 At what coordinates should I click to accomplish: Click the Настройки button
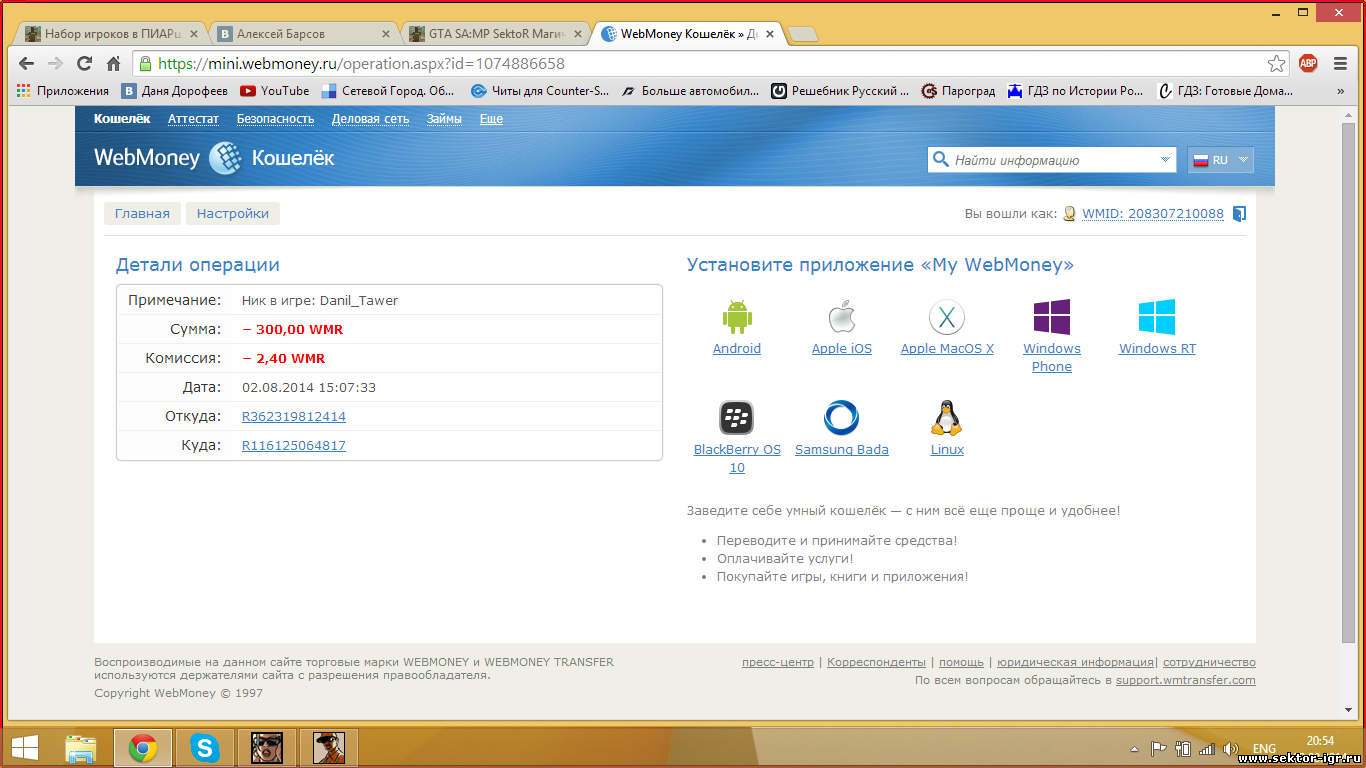pos(233,213)
